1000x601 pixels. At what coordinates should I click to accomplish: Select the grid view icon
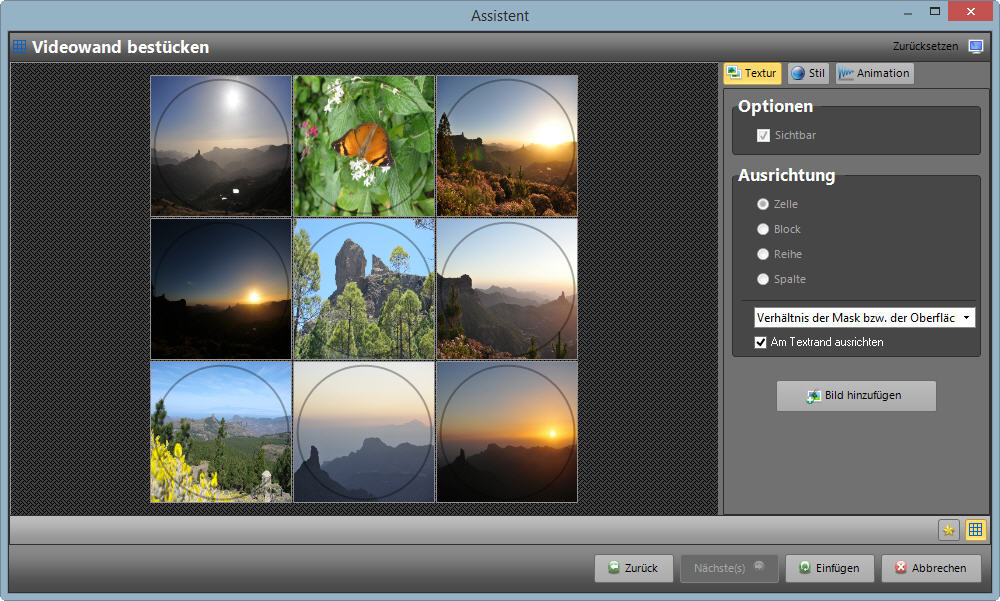pos(976,530)
